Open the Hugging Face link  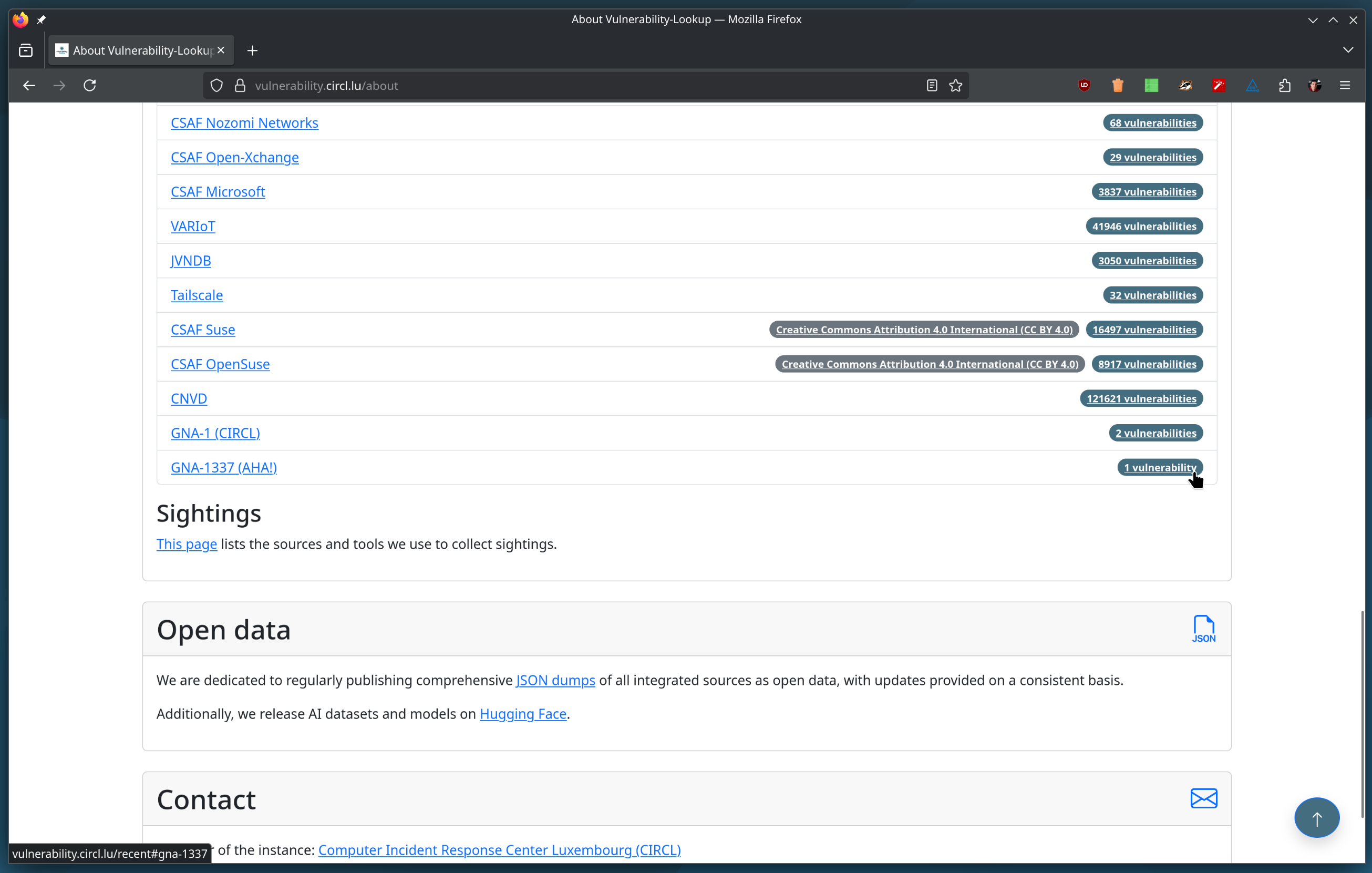522,713
